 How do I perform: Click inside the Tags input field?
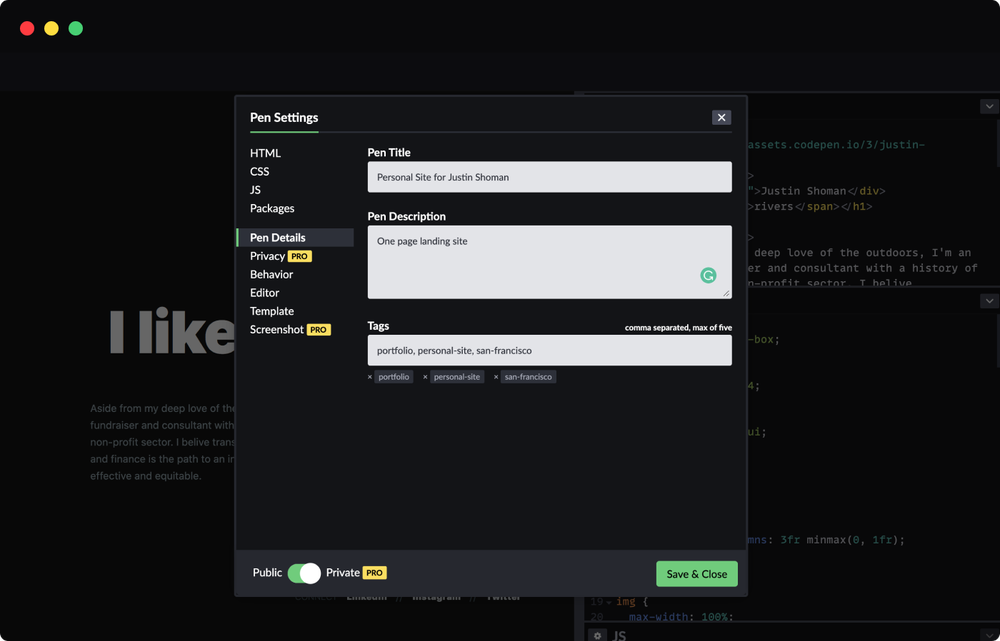(549, 350)
